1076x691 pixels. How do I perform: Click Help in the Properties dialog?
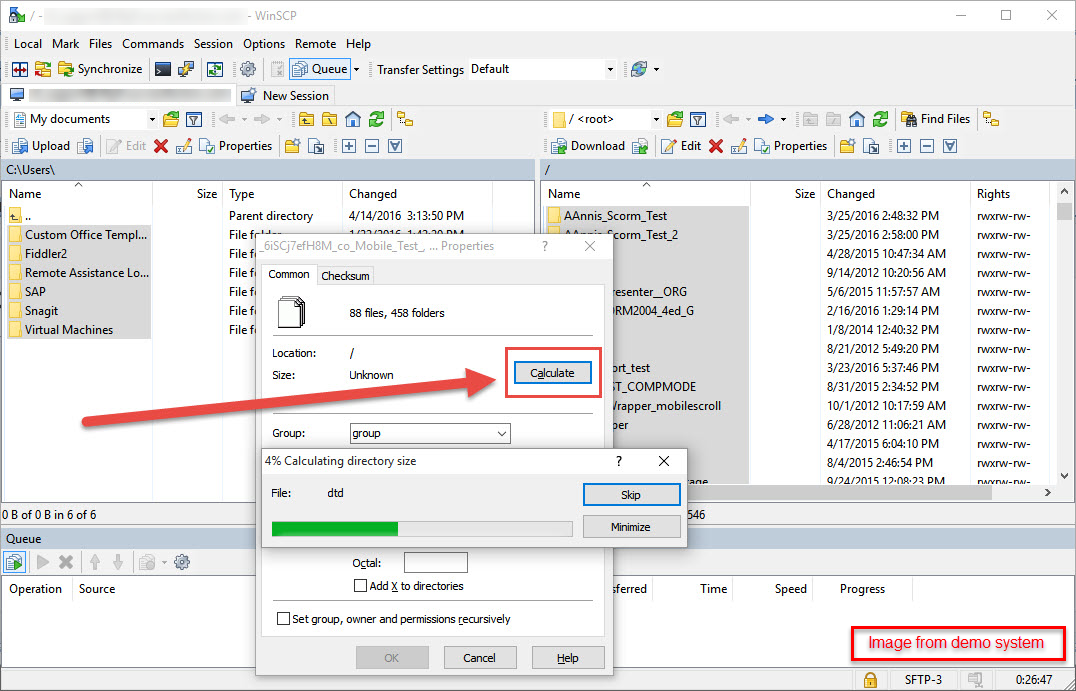tap(568, 658)
